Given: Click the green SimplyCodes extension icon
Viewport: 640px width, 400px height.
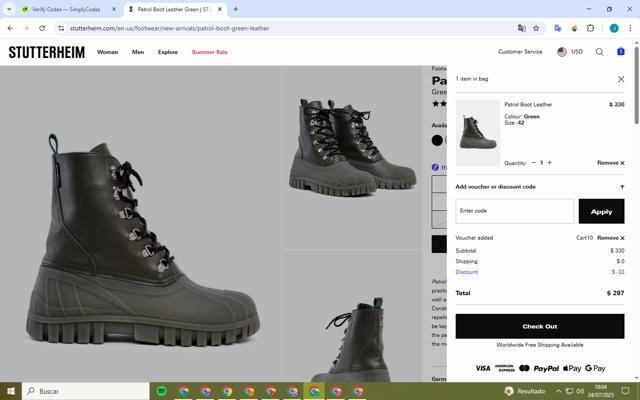Looking at the screenshot, I should tap(574, 28).
